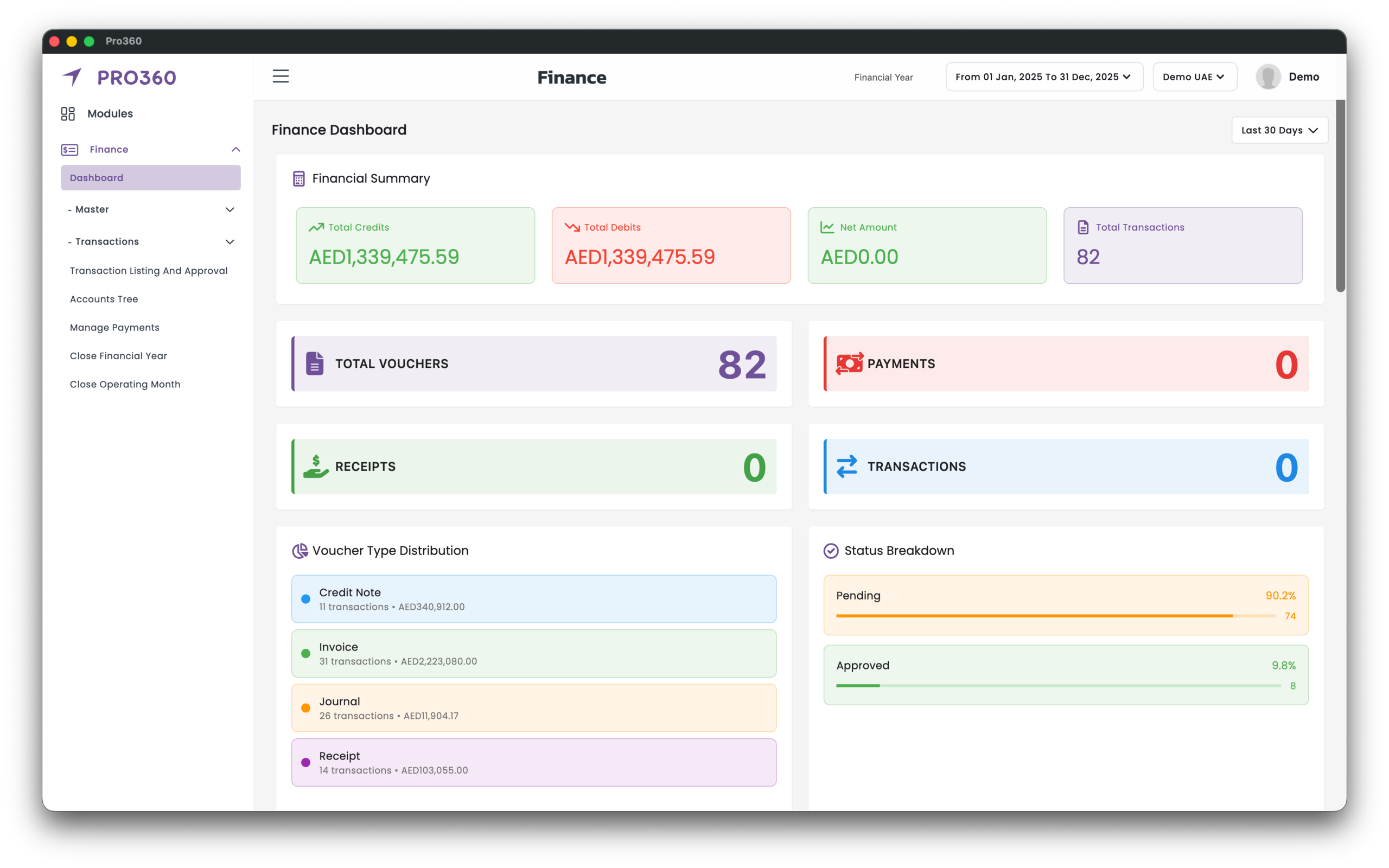Open Manage Payments page
The width and height of the screenshot is (1389, 868).
115,327
